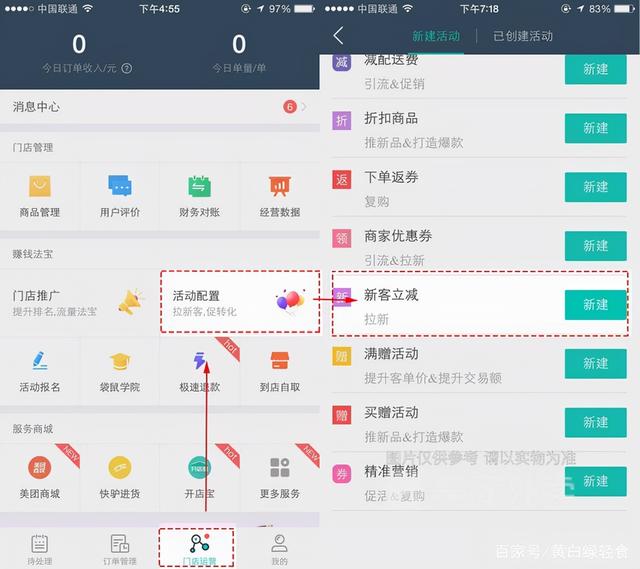Open 用户评价 user reviews icon
The height and width of the screenshot is (569, 640).
120,186
